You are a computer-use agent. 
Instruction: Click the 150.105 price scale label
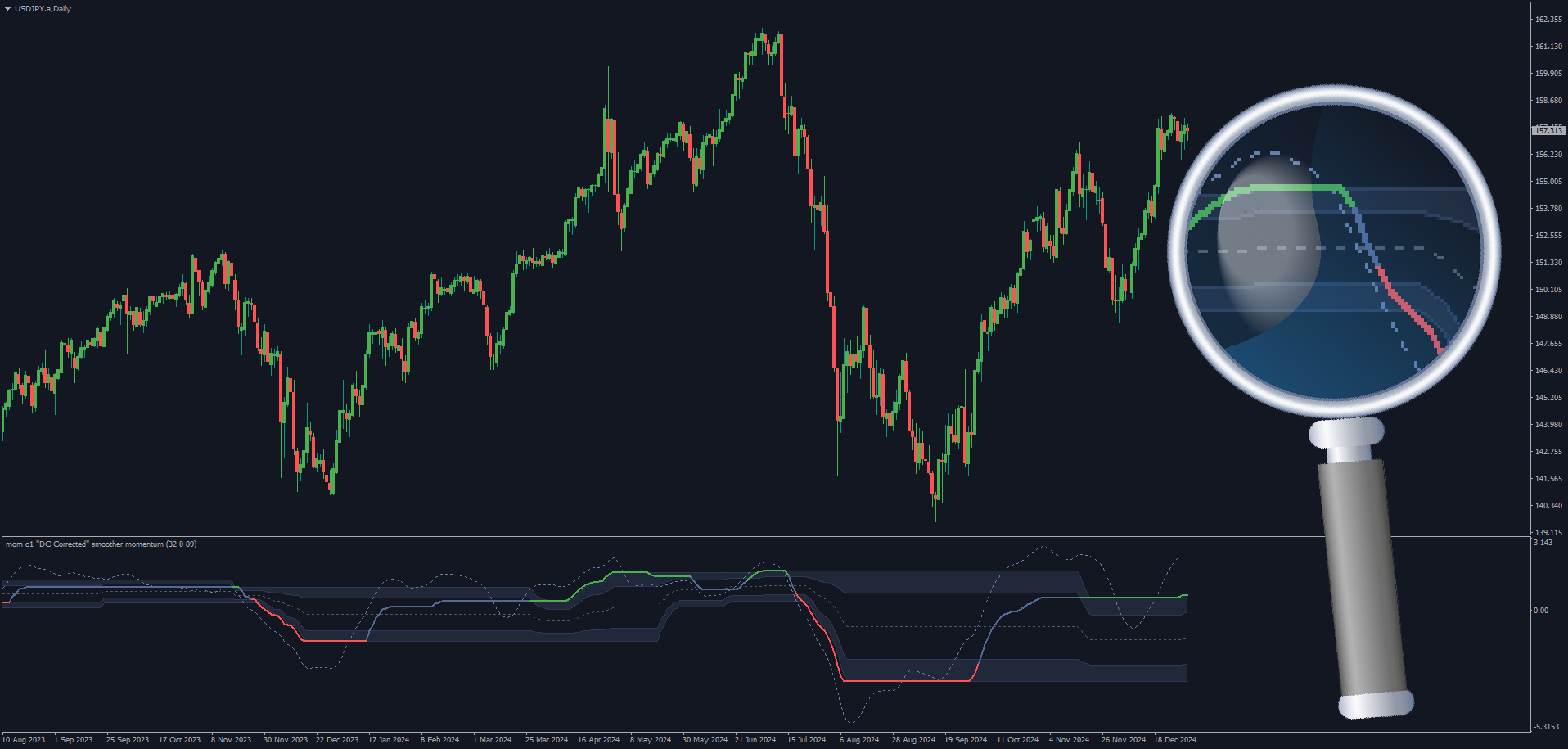[x=1548, y=290]
